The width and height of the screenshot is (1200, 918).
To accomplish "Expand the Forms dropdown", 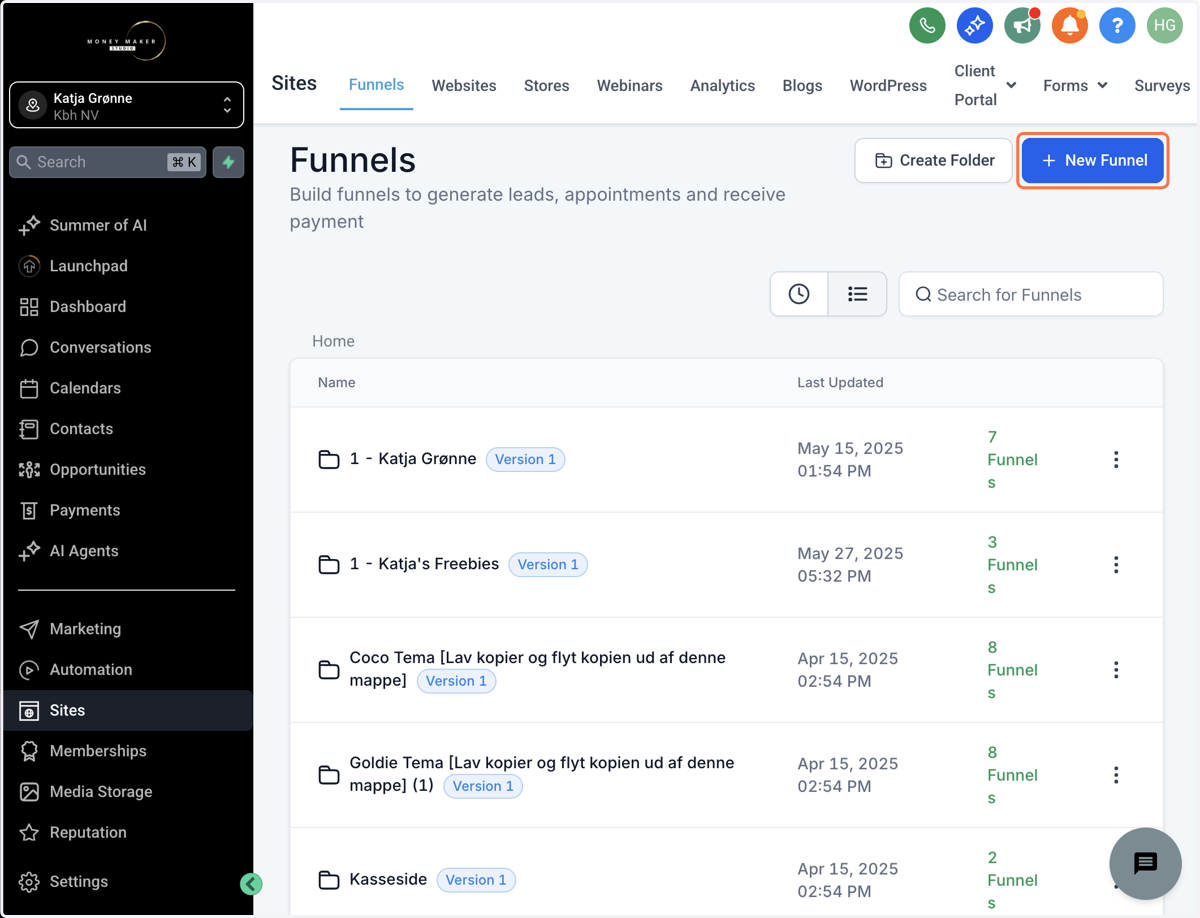I will [1075, 85].
